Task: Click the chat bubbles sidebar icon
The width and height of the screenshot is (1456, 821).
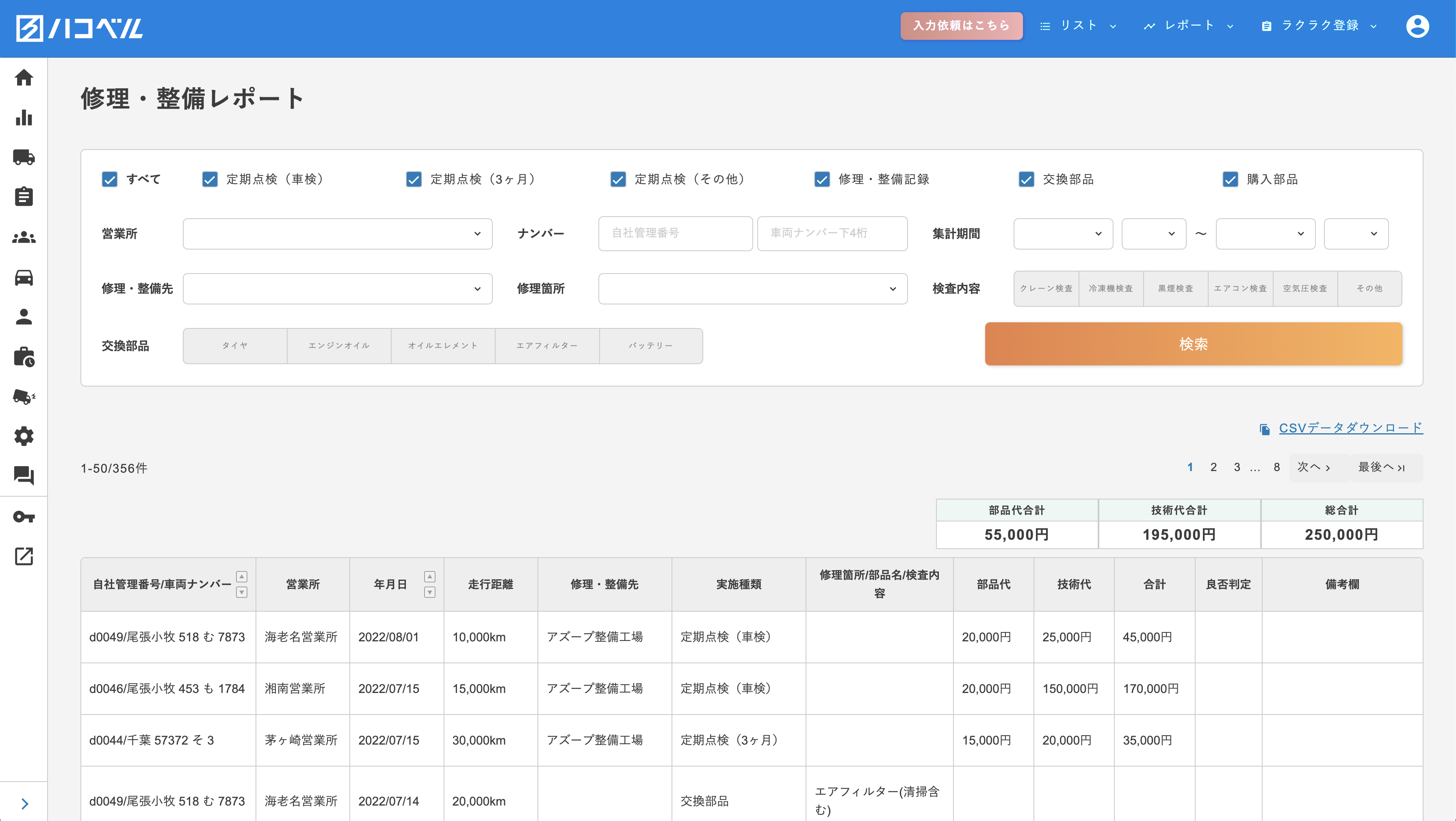Action: pyautogui.click(x=24, y=476)
